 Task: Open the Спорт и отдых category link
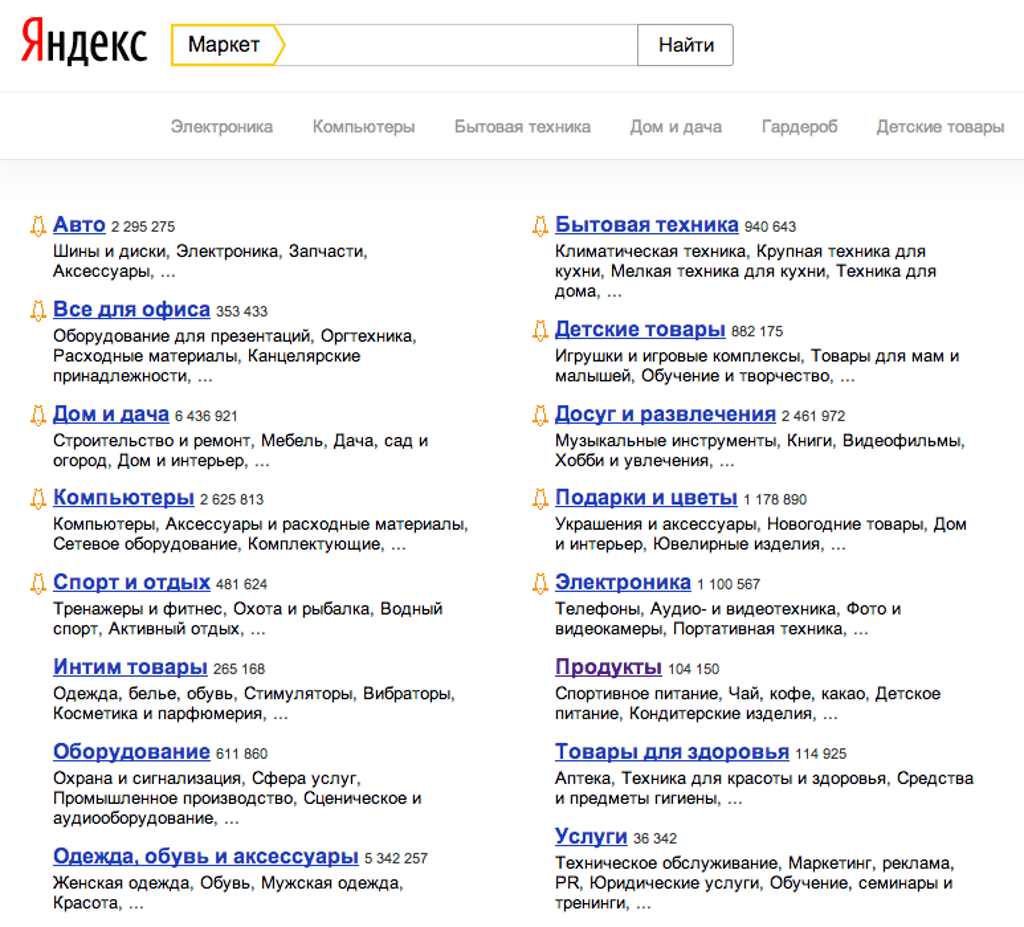(131, 582)
